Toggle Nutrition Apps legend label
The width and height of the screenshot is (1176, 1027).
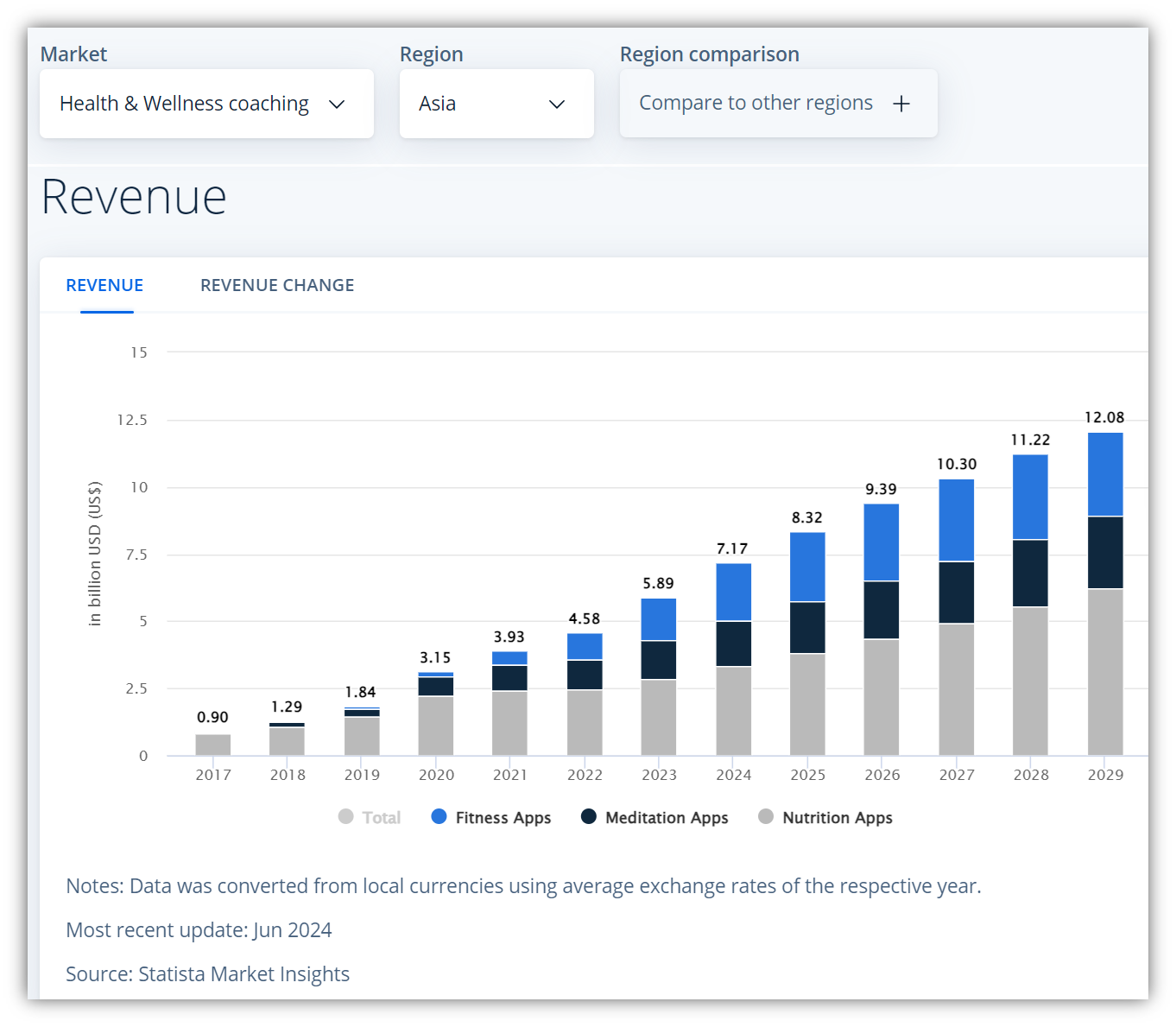837,818
